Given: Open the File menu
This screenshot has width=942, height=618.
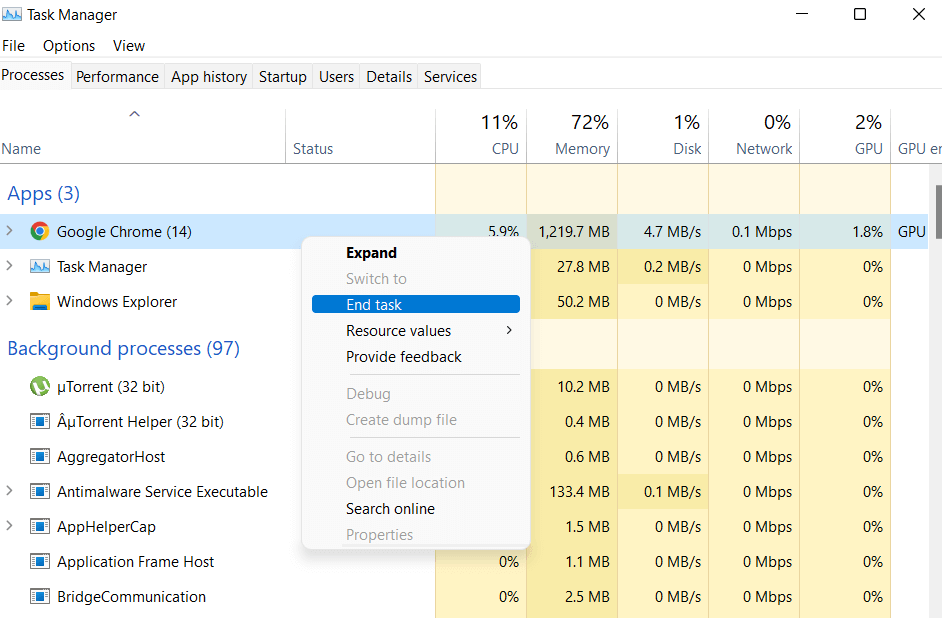Looking at the screenshot, I should pos(13,46).
